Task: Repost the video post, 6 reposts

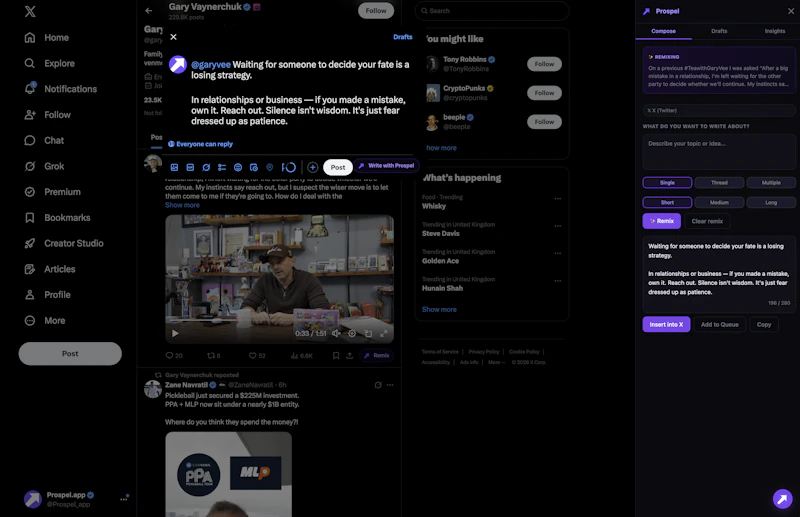Action: (214, 355)
